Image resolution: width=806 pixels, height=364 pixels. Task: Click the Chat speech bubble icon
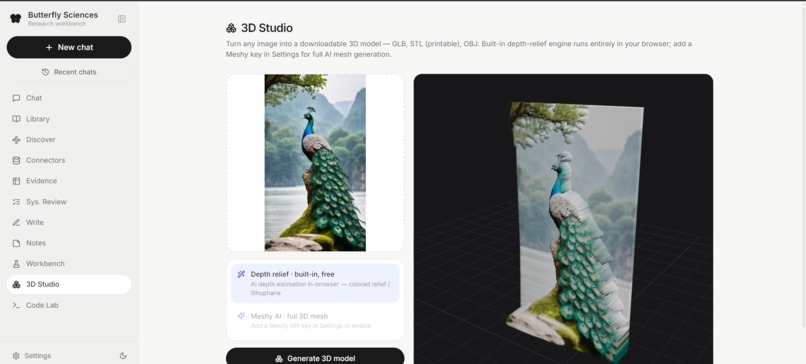click(16, 98)
